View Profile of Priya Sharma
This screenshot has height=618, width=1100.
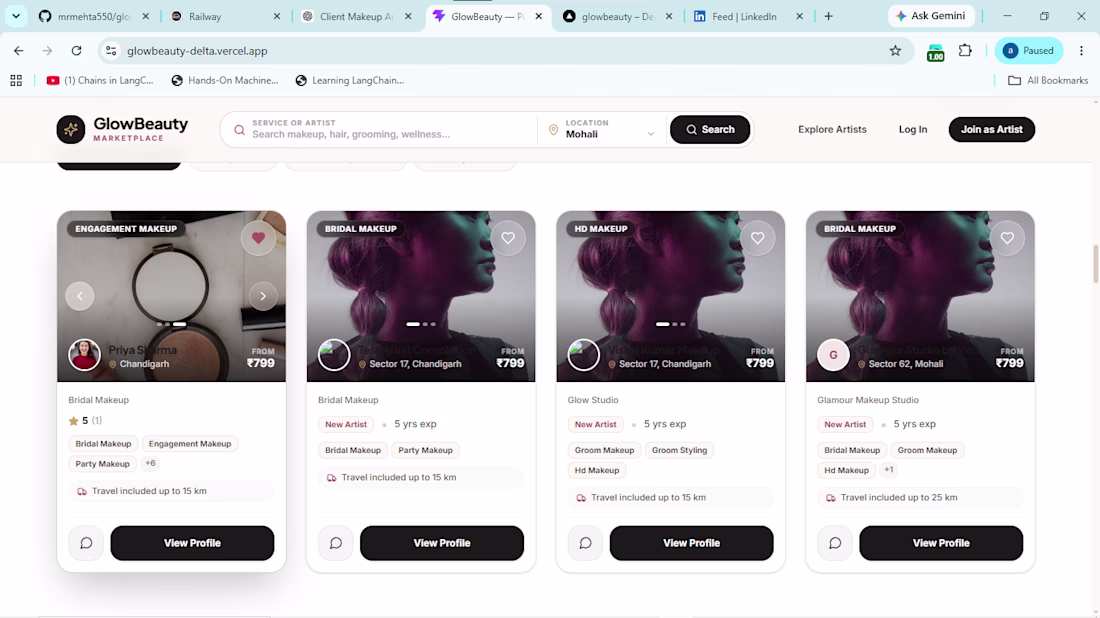[192, 543]
